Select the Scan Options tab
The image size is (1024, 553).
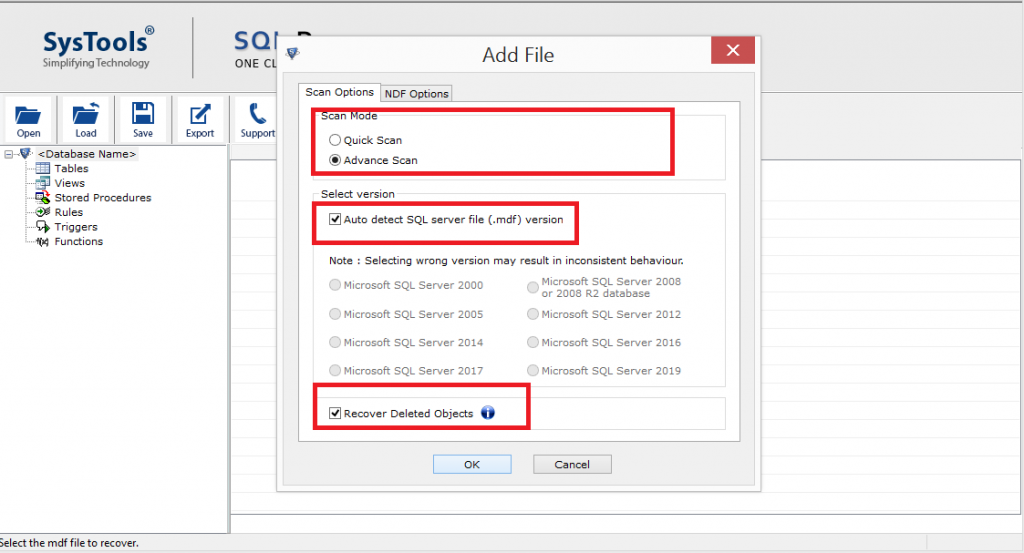coord(340,92)
